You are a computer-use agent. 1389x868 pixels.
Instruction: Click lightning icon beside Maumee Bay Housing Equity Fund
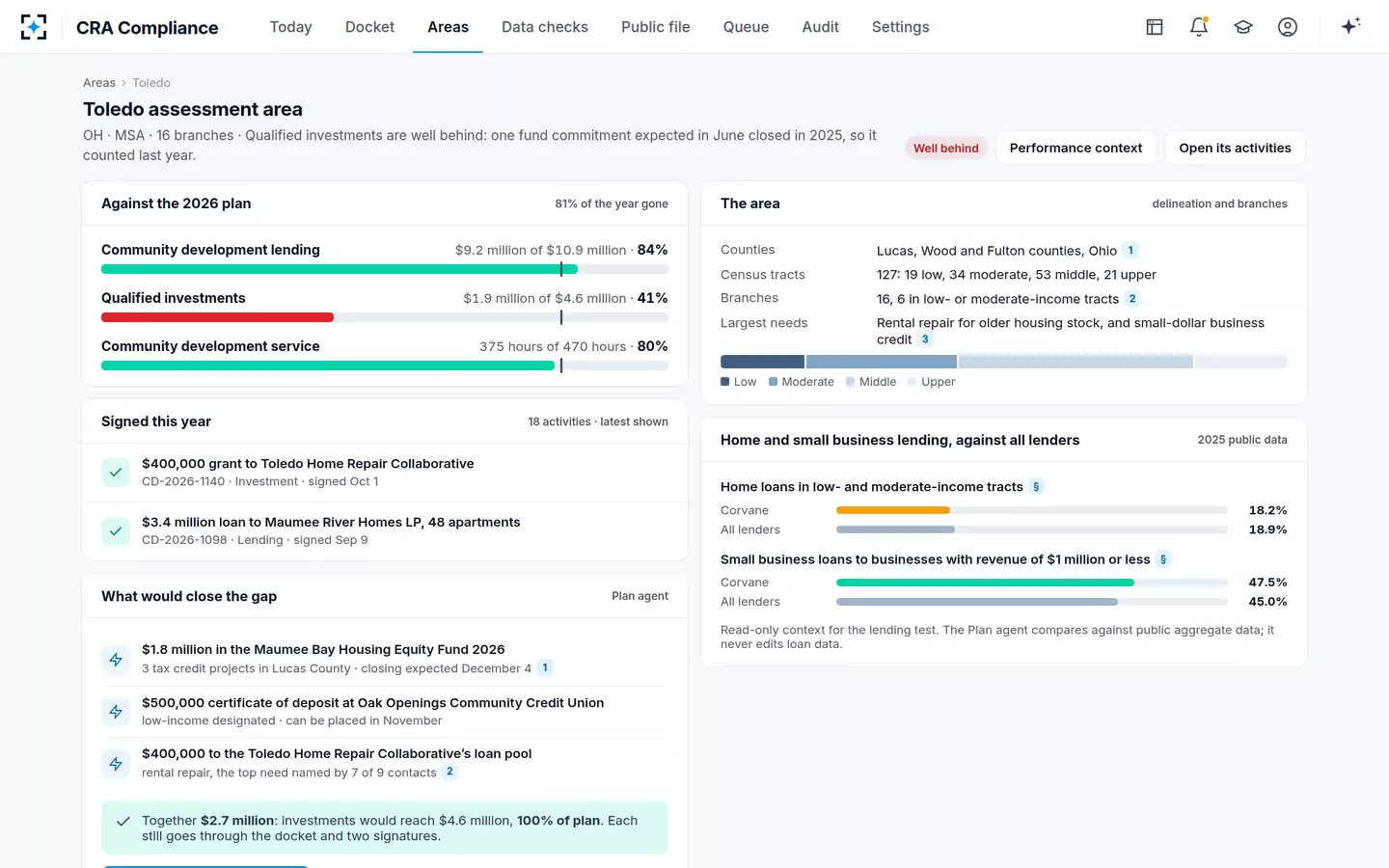coord(116,660)
